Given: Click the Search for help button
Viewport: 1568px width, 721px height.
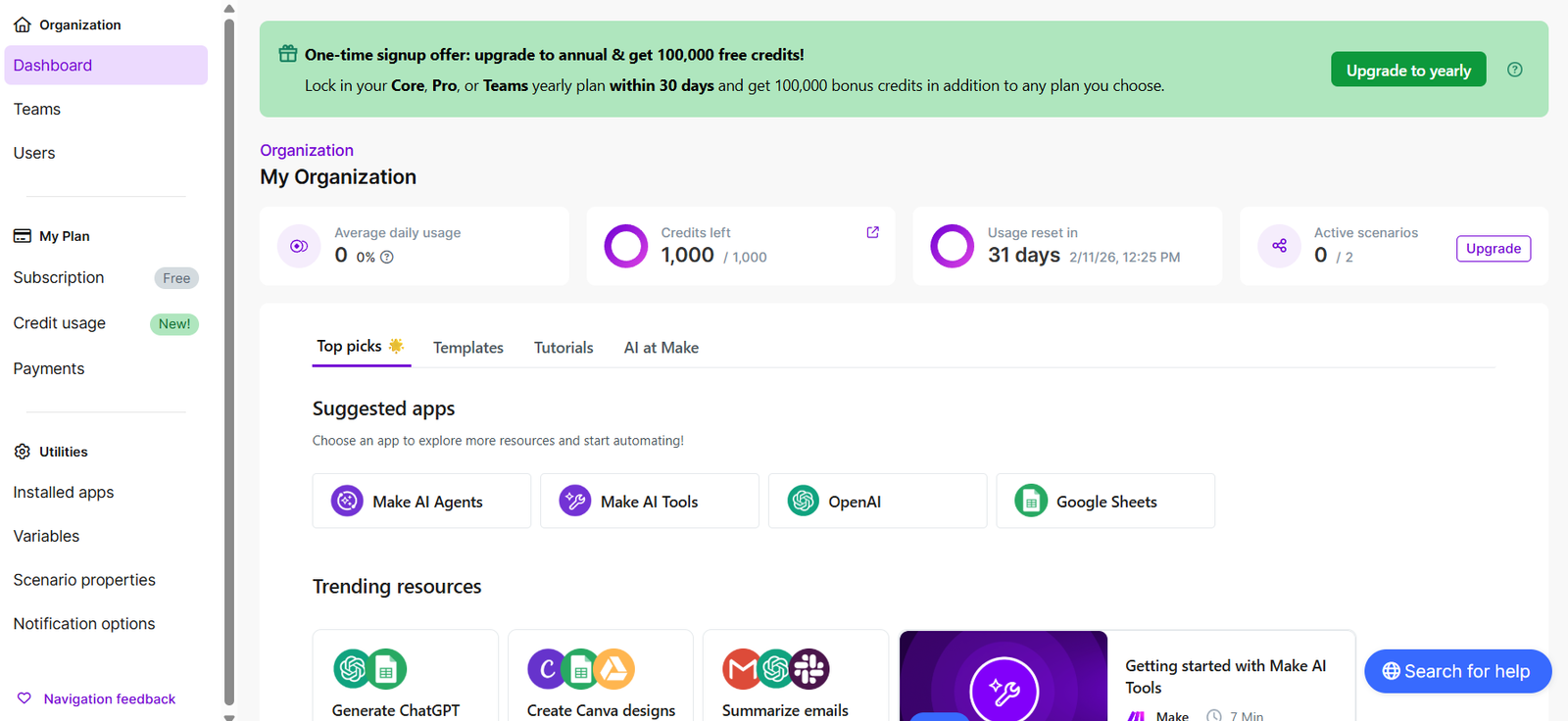Looking at the screenshot, I should pyautogui.click(x=1457, y=671).
